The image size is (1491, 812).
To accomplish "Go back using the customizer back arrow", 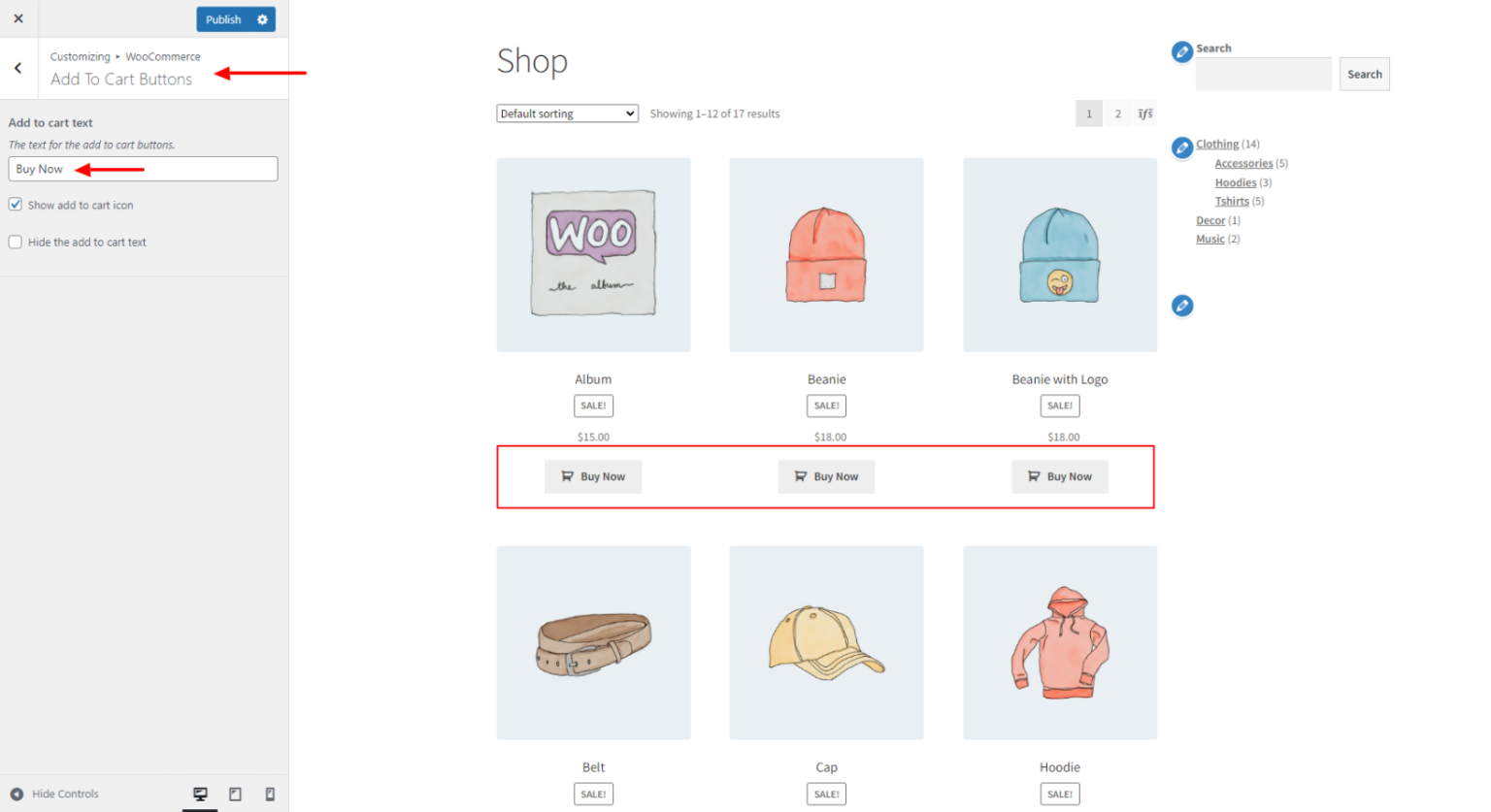I will click(17, 68).
